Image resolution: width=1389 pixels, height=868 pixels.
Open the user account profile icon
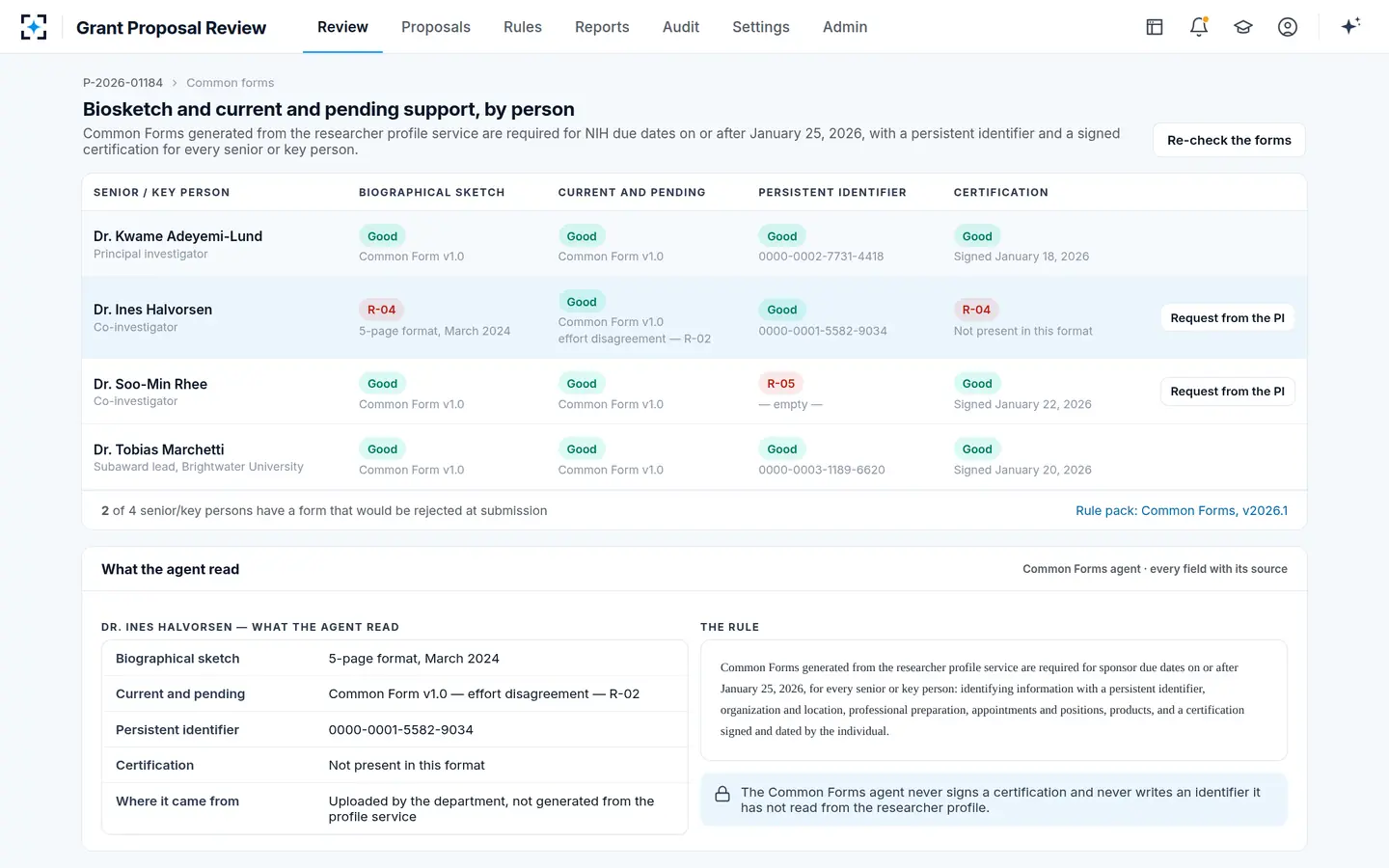coord(1288,27)
